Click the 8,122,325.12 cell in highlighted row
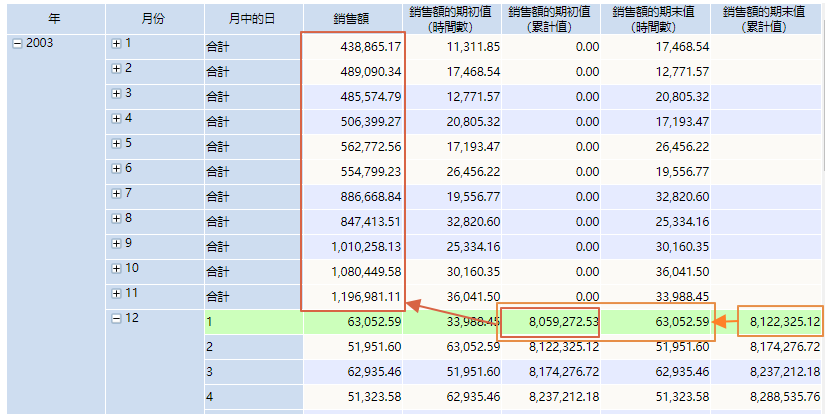 [x=780, y=322]
